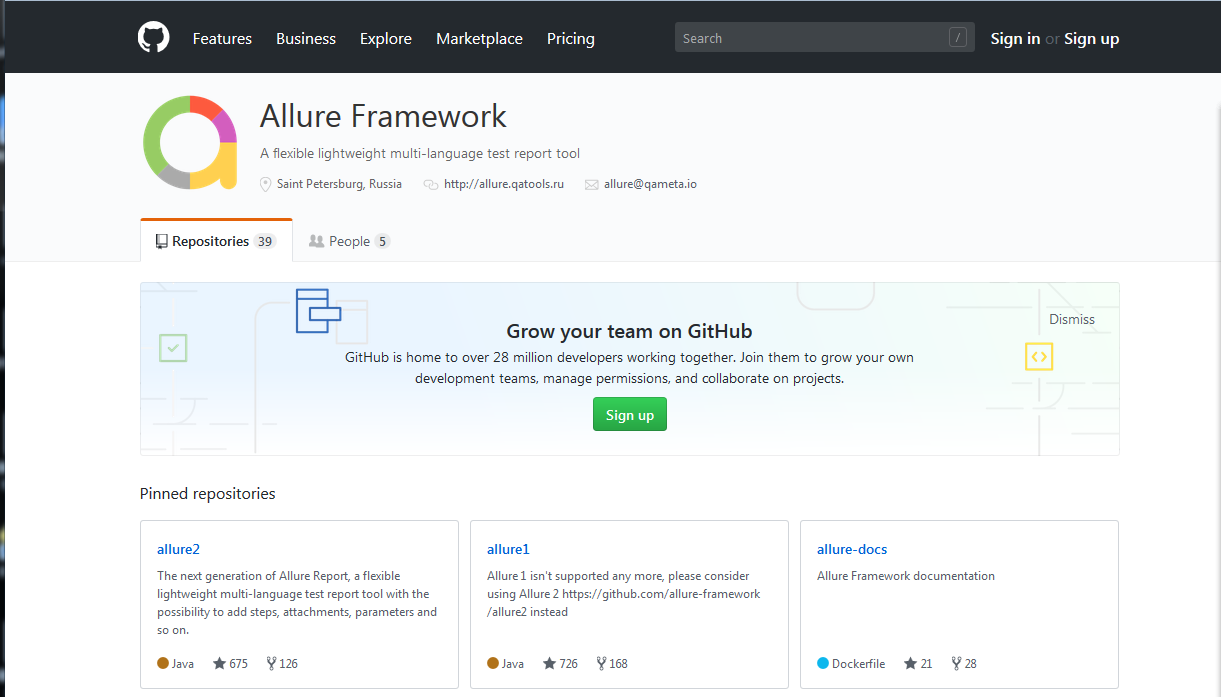This screenshot has width=1221, height=697.
Task: Click the location pin icon by Saint Petersburg
Action: coord(265,184)
